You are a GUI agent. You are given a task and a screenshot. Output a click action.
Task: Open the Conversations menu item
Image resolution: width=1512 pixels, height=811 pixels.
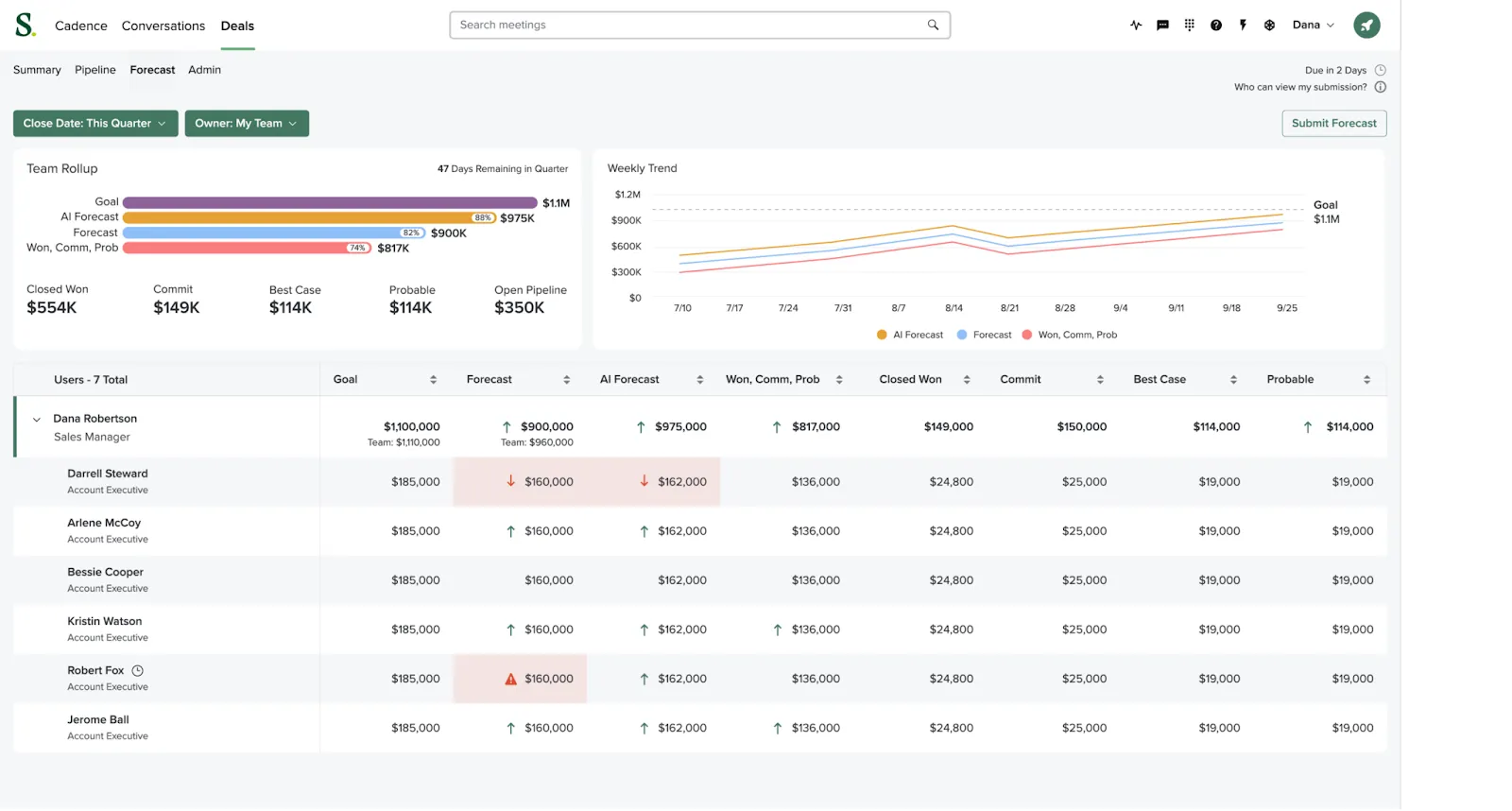tap(163, 26)
